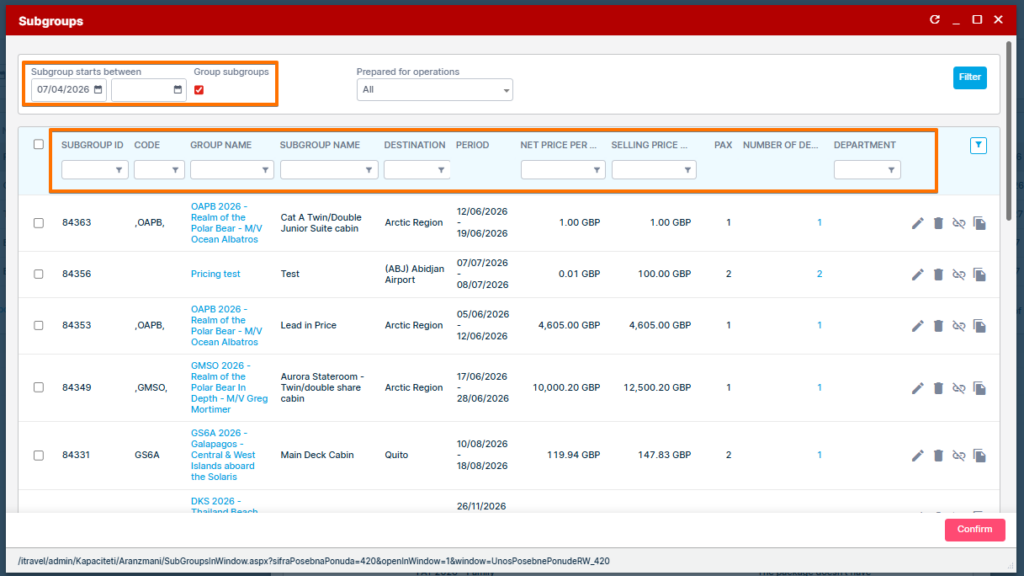Screen dimensions: 1024x576
Task: Open calendar picker for start date 07/04/2026
Action: click(99, 90)
